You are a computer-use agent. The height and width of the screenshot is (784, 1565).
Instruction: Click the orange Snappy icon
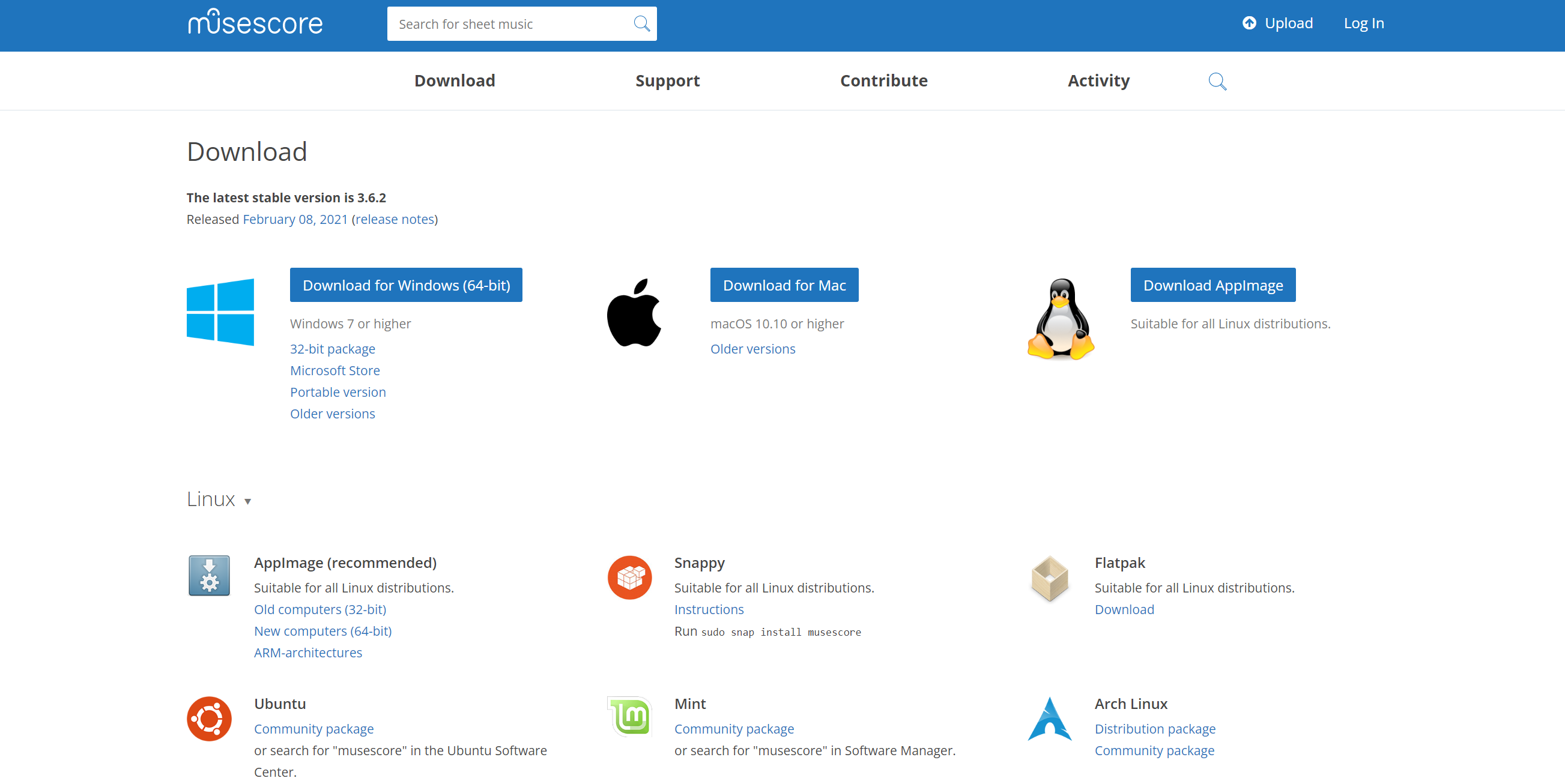pos(629,577)
